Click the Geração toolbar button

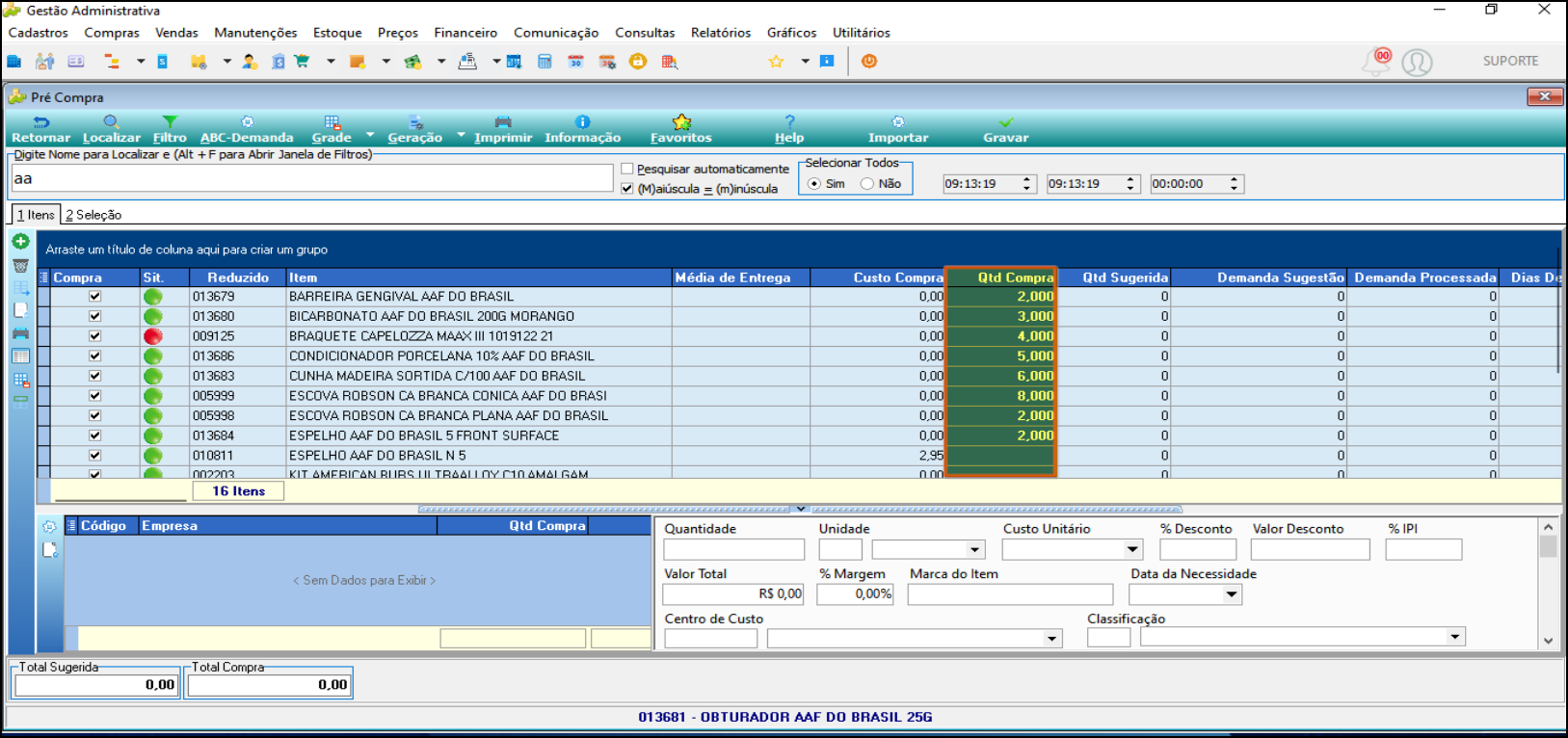(415, 129)
